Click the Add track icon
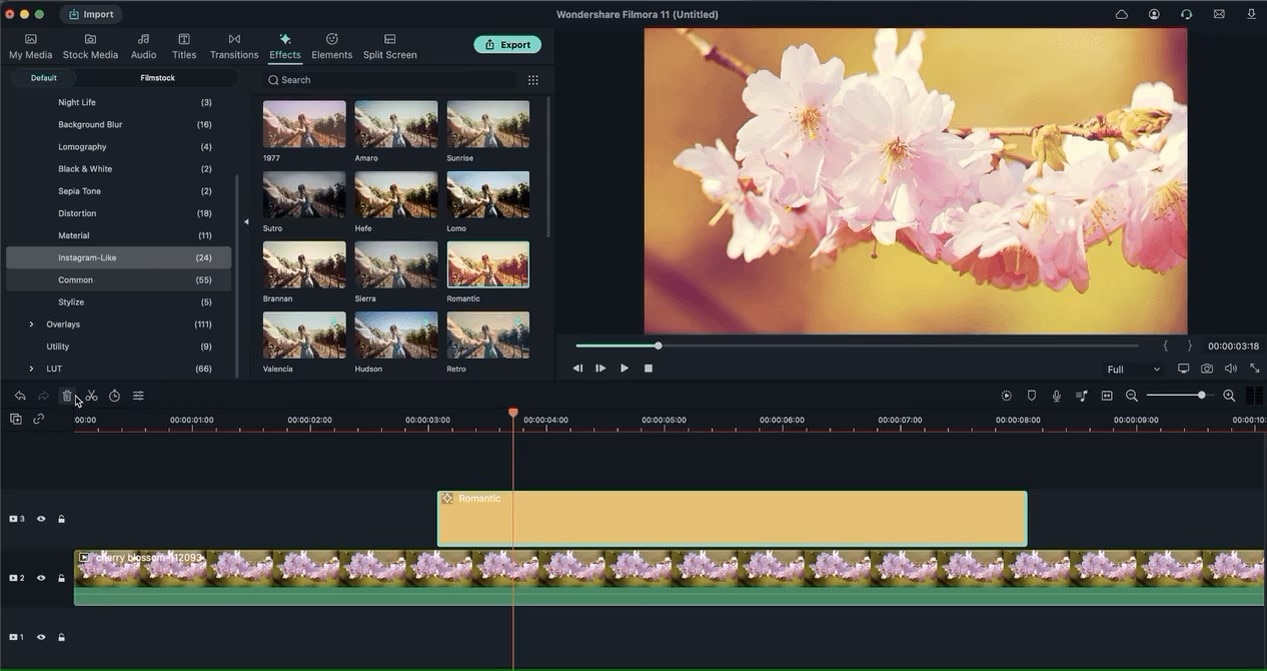 [15, 419]
